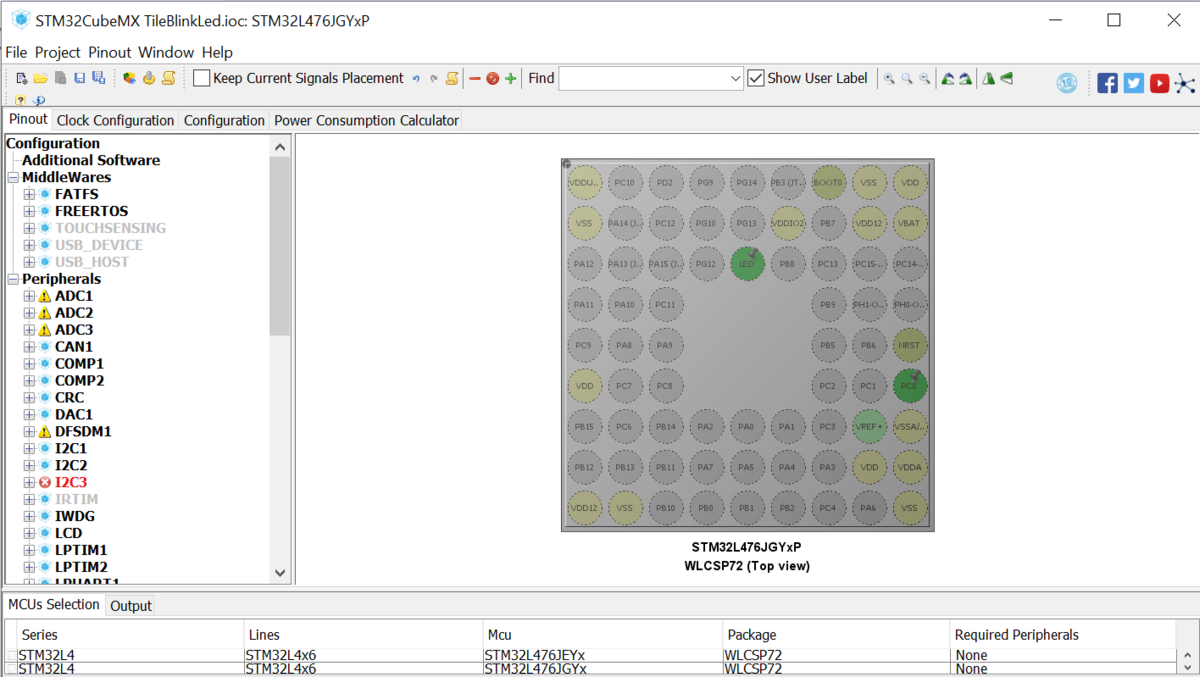Open the YouTube link icon
The width and height of the screenshot is (1200, 677).
pos(1159,83)
